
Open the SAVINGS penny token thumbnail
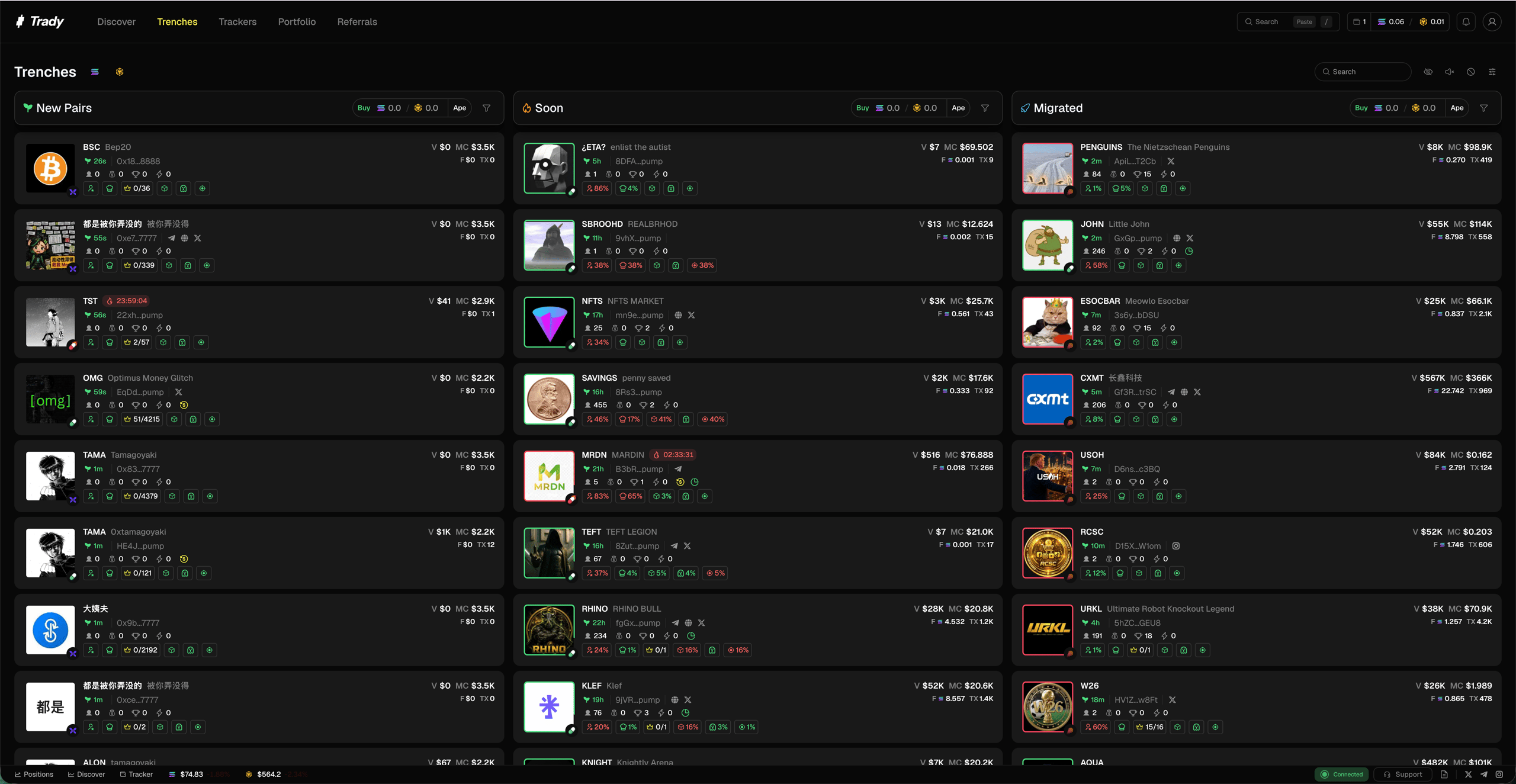(549, 399)
